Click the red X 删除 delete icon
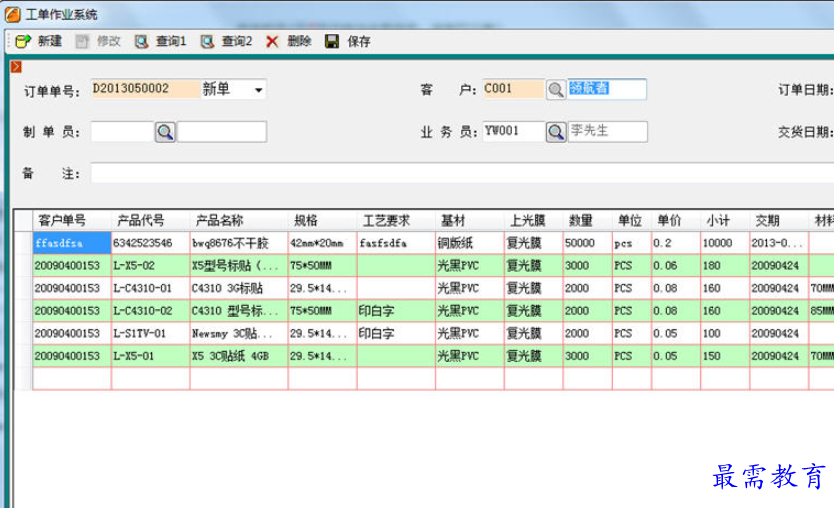Screen dimensions: 834x508 (272, 41)
